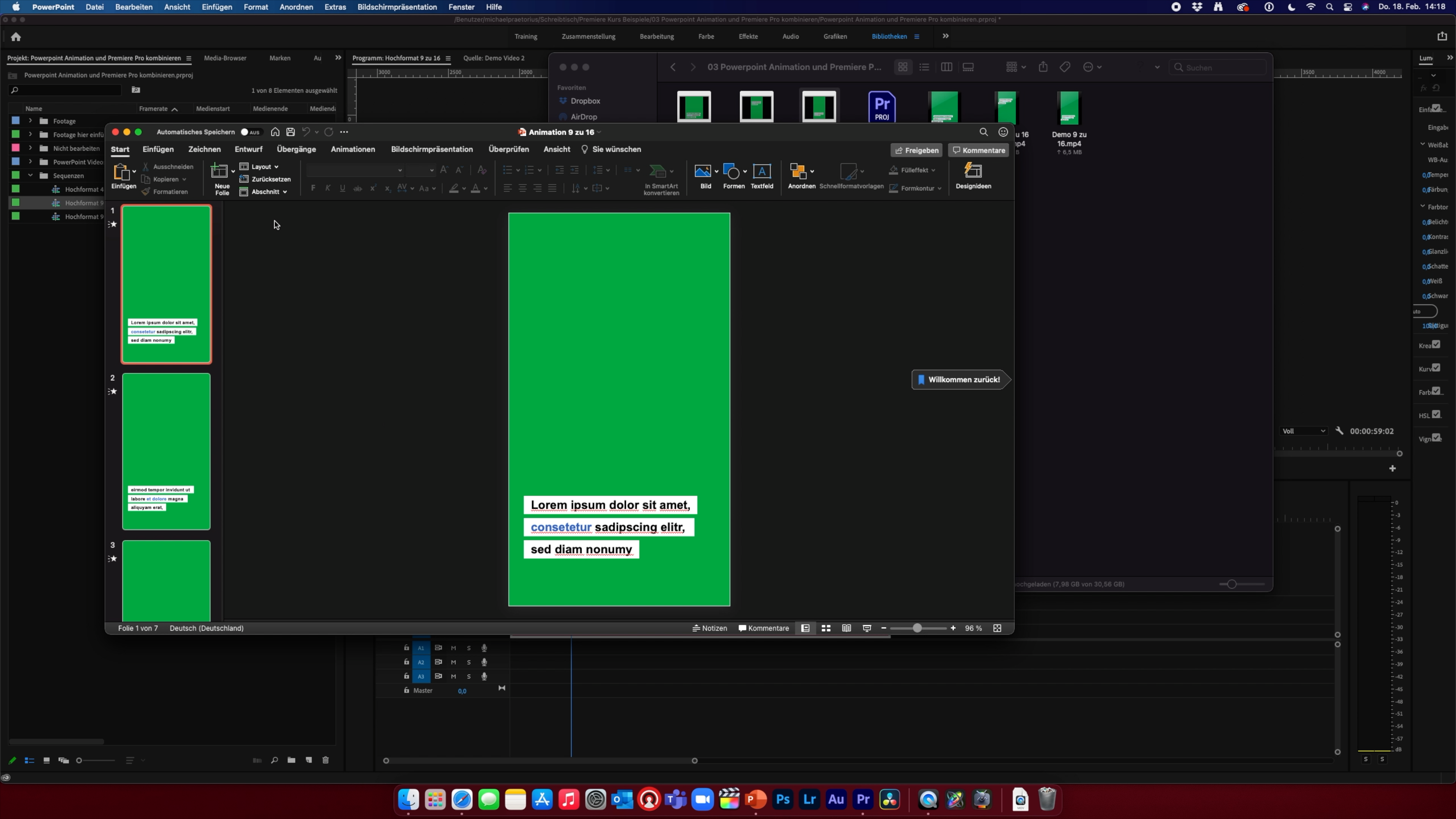Click the PowerPoint zoom slider handle
This screenshot has width=1456, height=819.
tap(917, 628)
